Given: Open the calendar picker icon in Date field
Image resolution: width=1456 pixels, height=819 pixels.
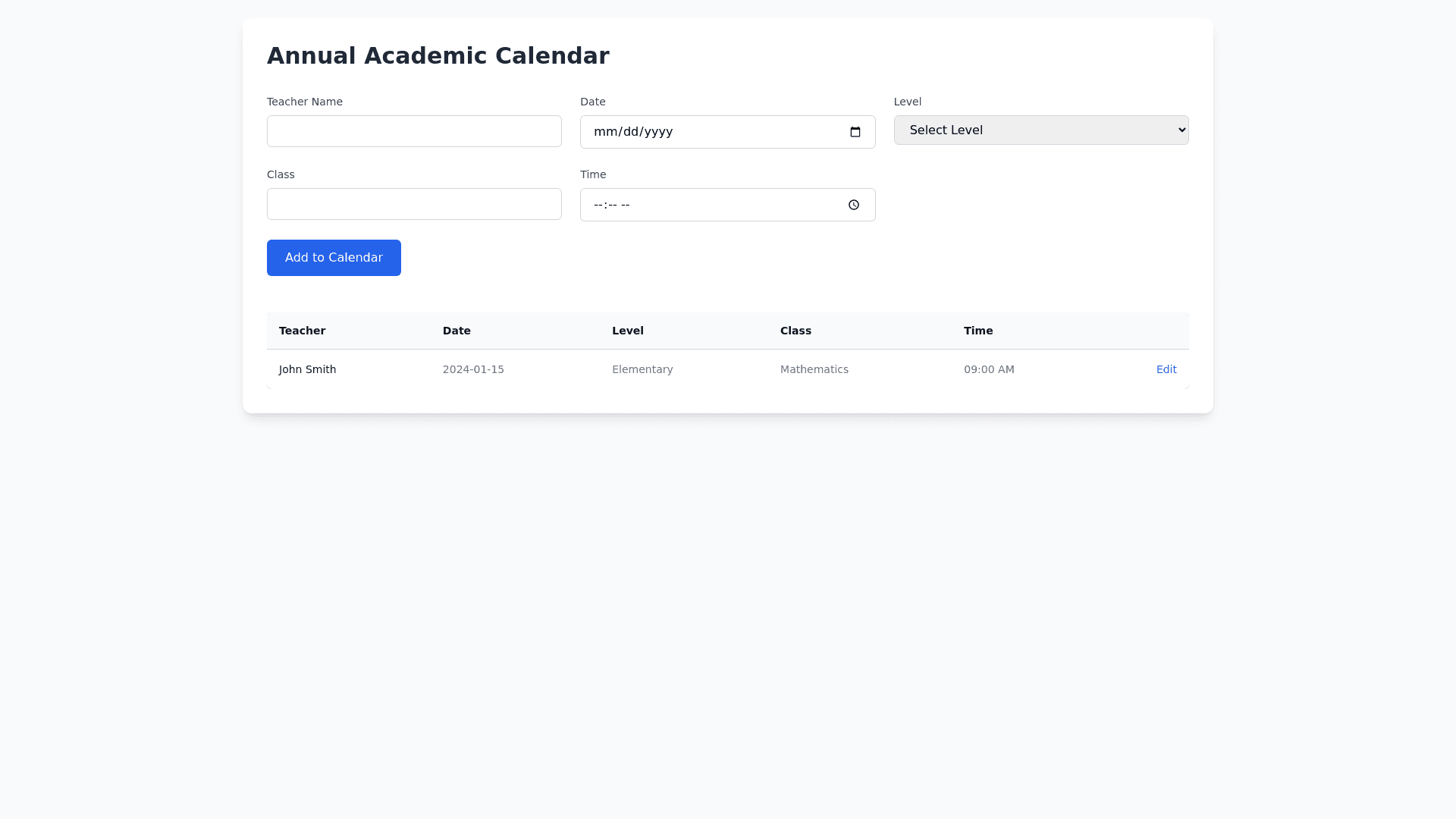Looking at the screenshot, I should pos(855,132).
